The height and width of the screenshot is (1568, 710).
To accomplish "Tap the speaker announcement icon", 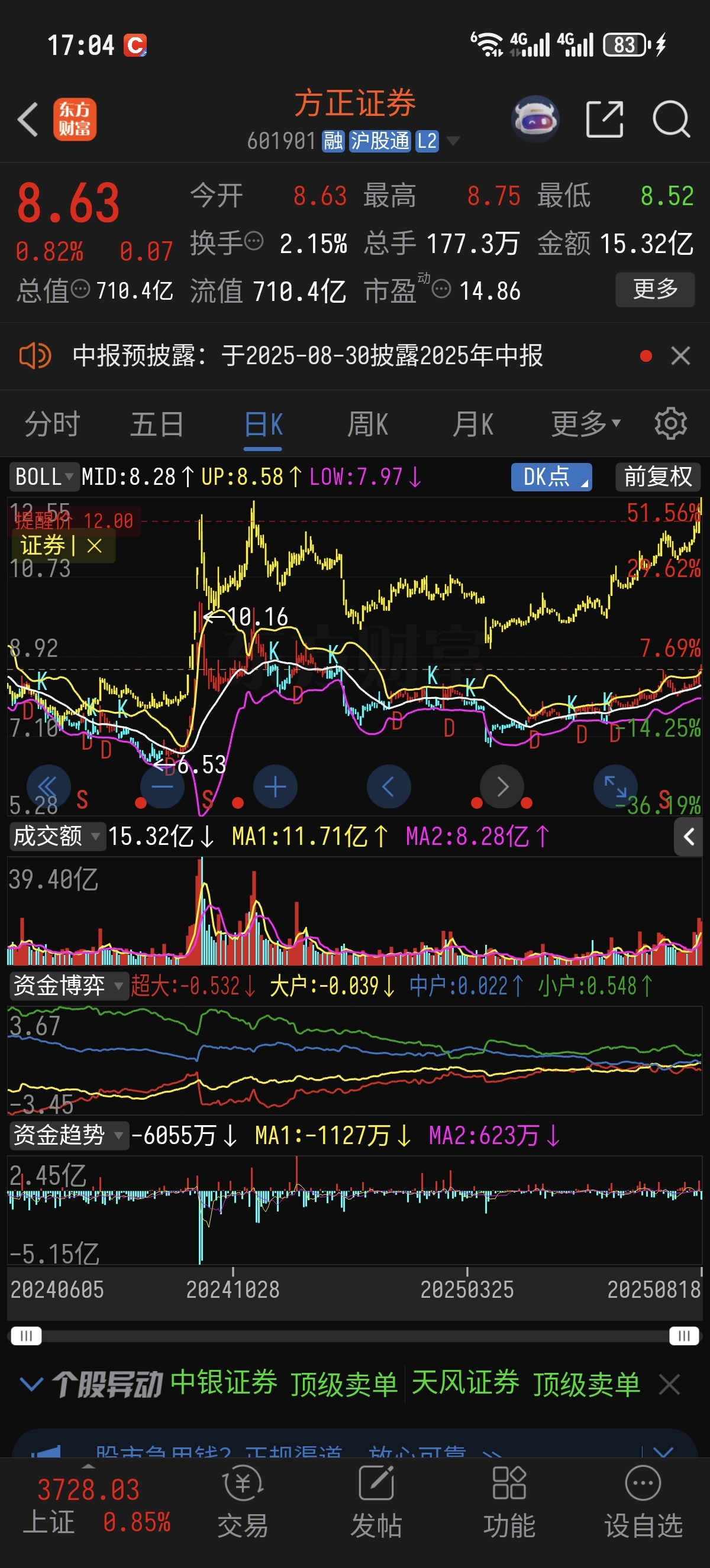I will (x=35, y=355).
